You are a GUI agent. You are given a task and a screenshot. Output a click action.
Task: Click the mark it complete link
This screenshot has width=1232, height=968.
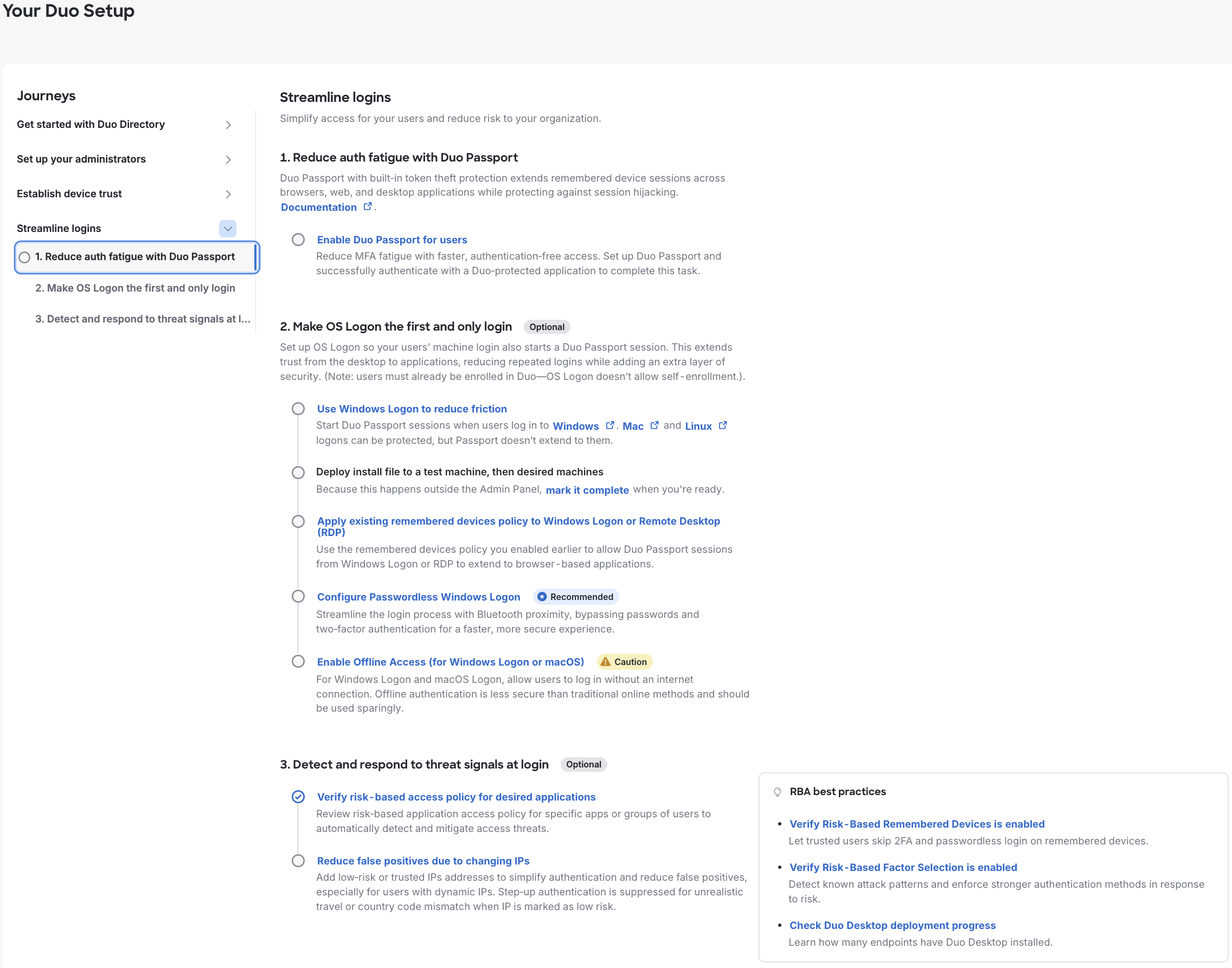(587, 489)
